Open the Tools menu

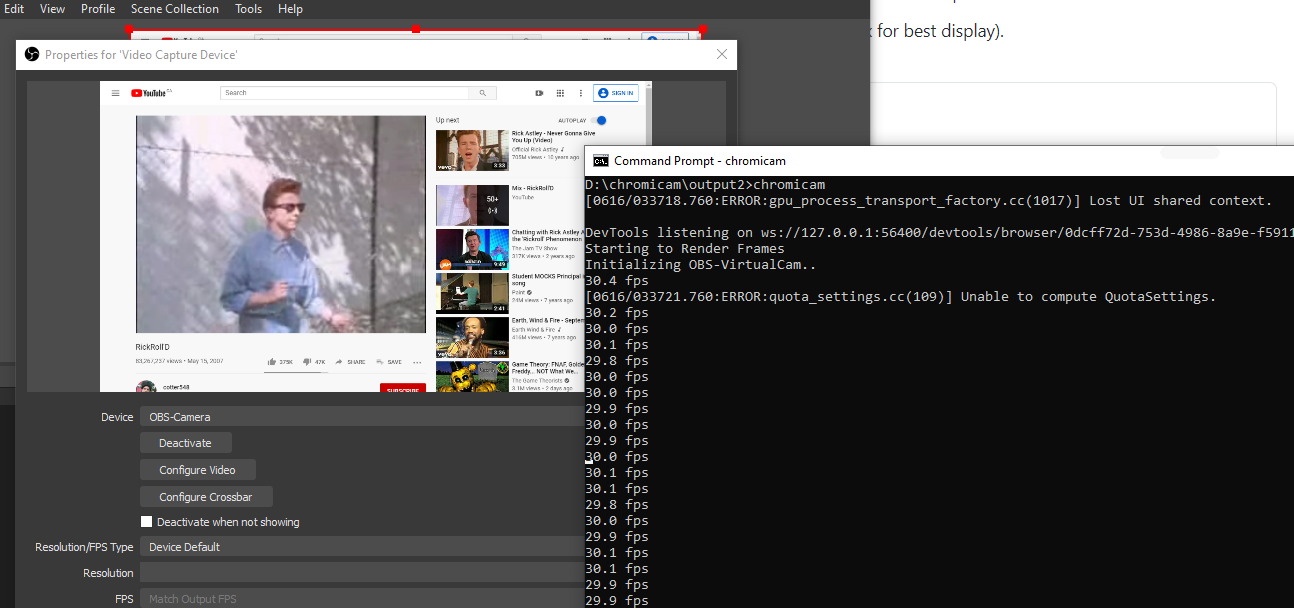[x=248, y=9]
